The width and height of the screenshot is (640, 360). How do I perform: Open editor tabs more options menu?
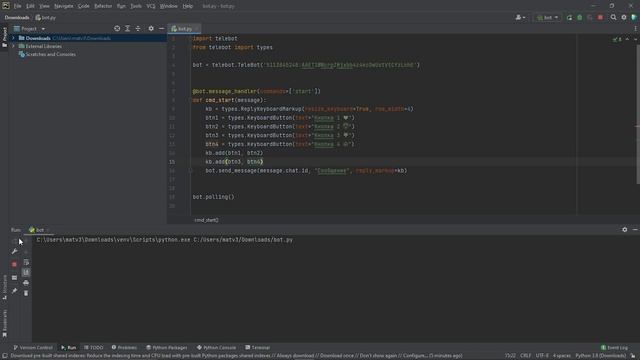(636, 29)
